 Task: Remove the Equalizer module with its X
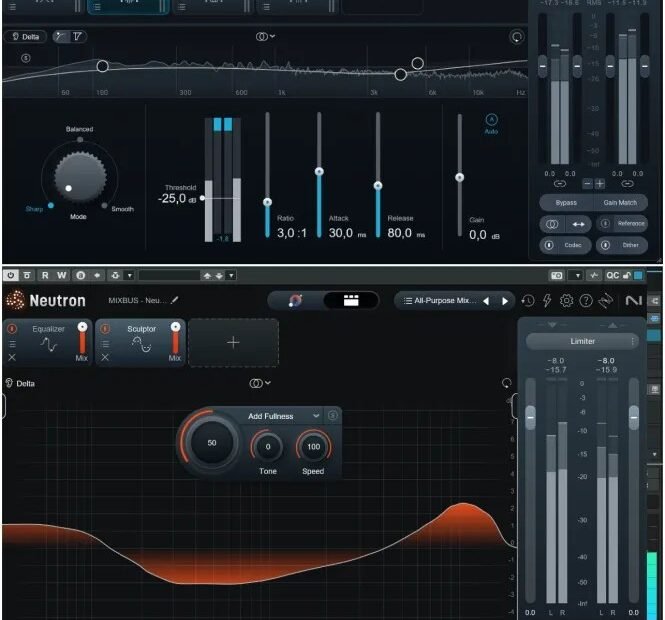12,357
